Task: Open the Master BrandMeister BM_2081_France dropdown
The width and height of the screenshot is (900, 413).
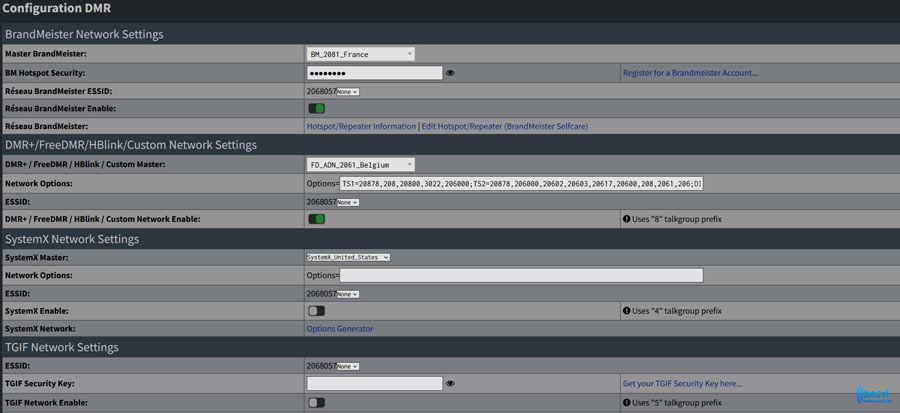Action: coord(360,54)
